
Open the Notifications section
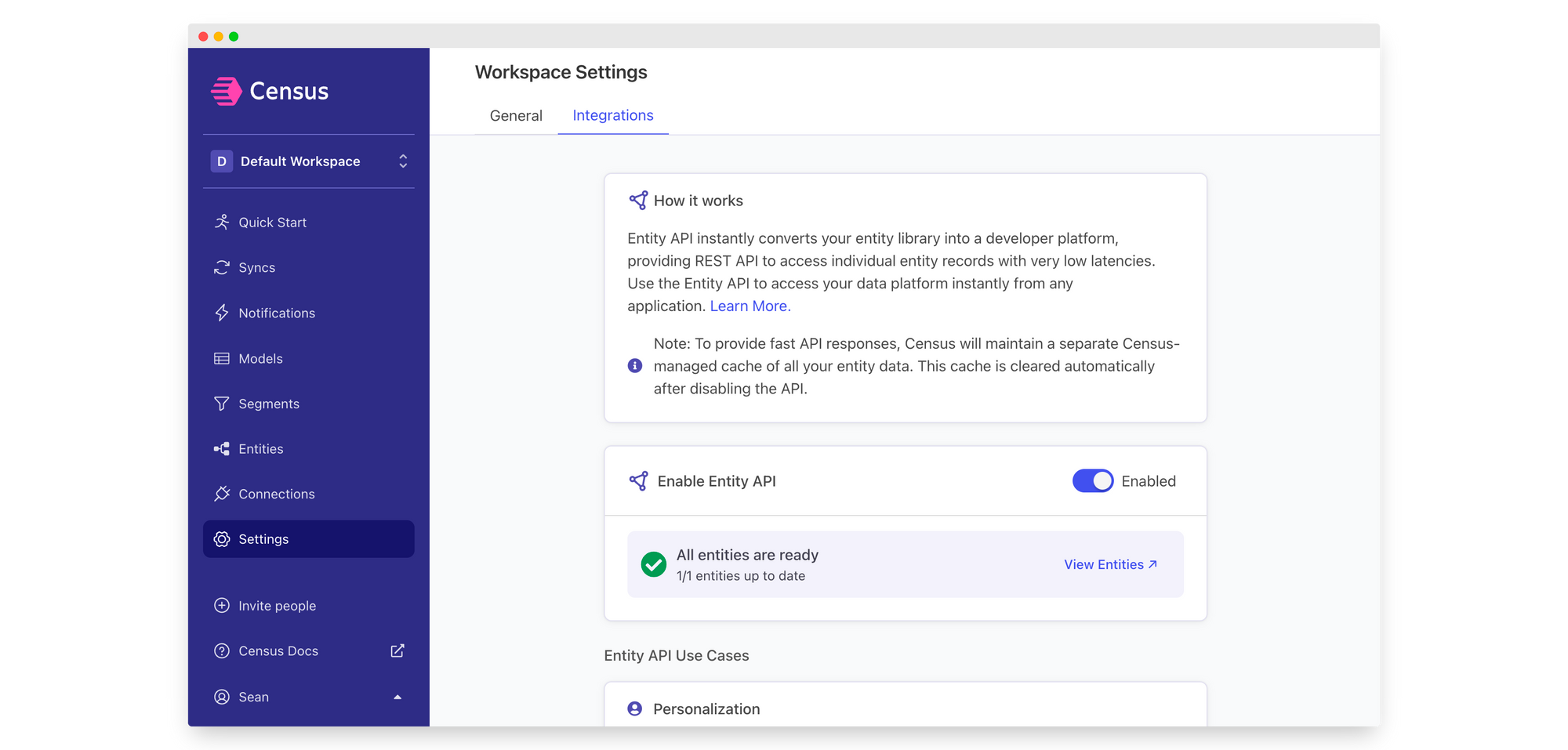tap(275, 313)
